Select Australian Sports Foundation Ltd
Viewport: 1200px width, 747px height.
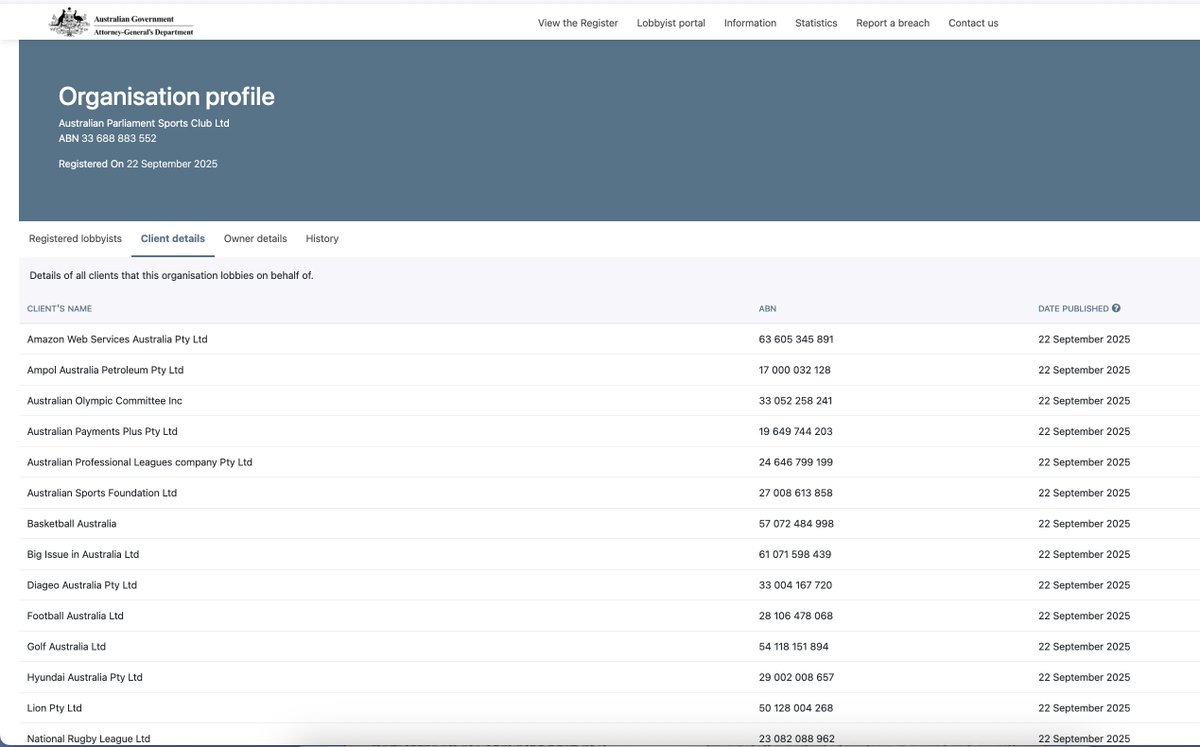tap(102, 493)
